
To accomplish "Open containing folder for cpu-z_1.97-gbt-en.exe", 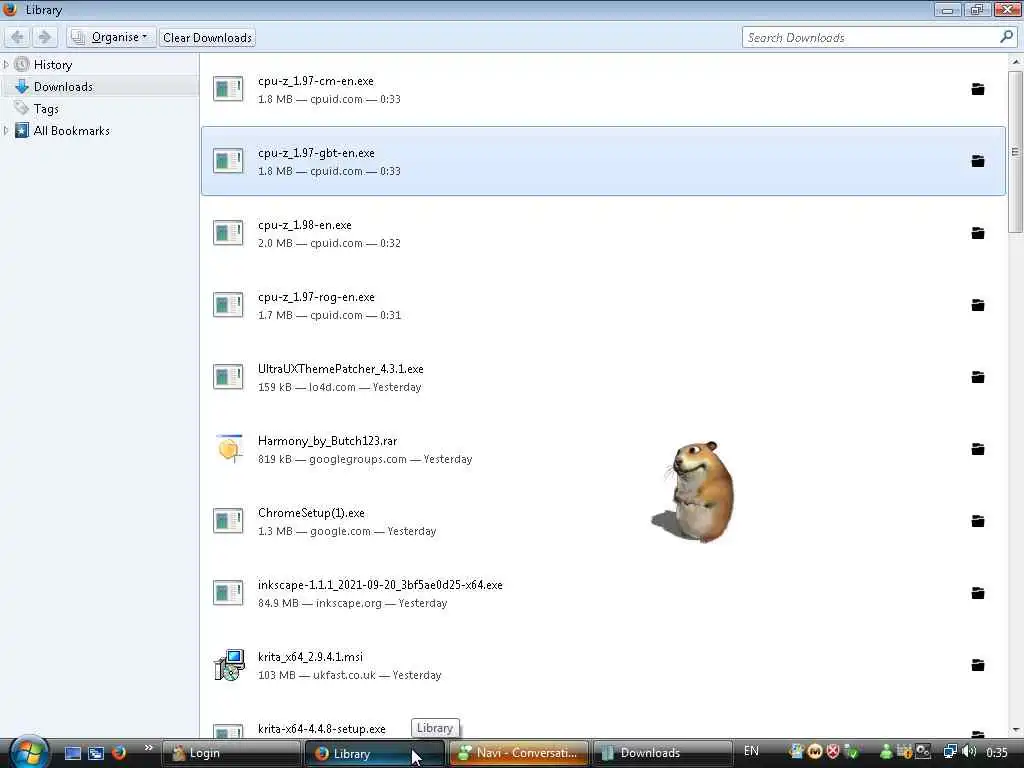I will click(x=978, y=161).
